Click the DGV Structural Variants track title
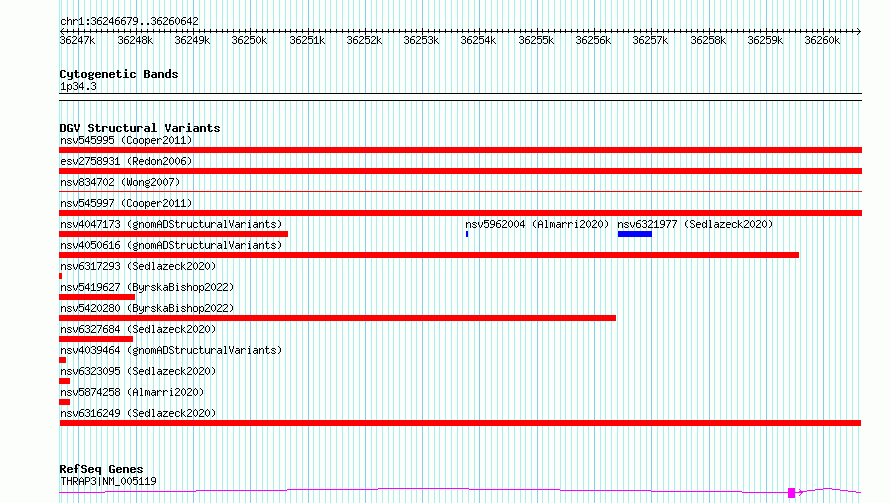This screenshot has height=503, width=890. coord(140,128)
